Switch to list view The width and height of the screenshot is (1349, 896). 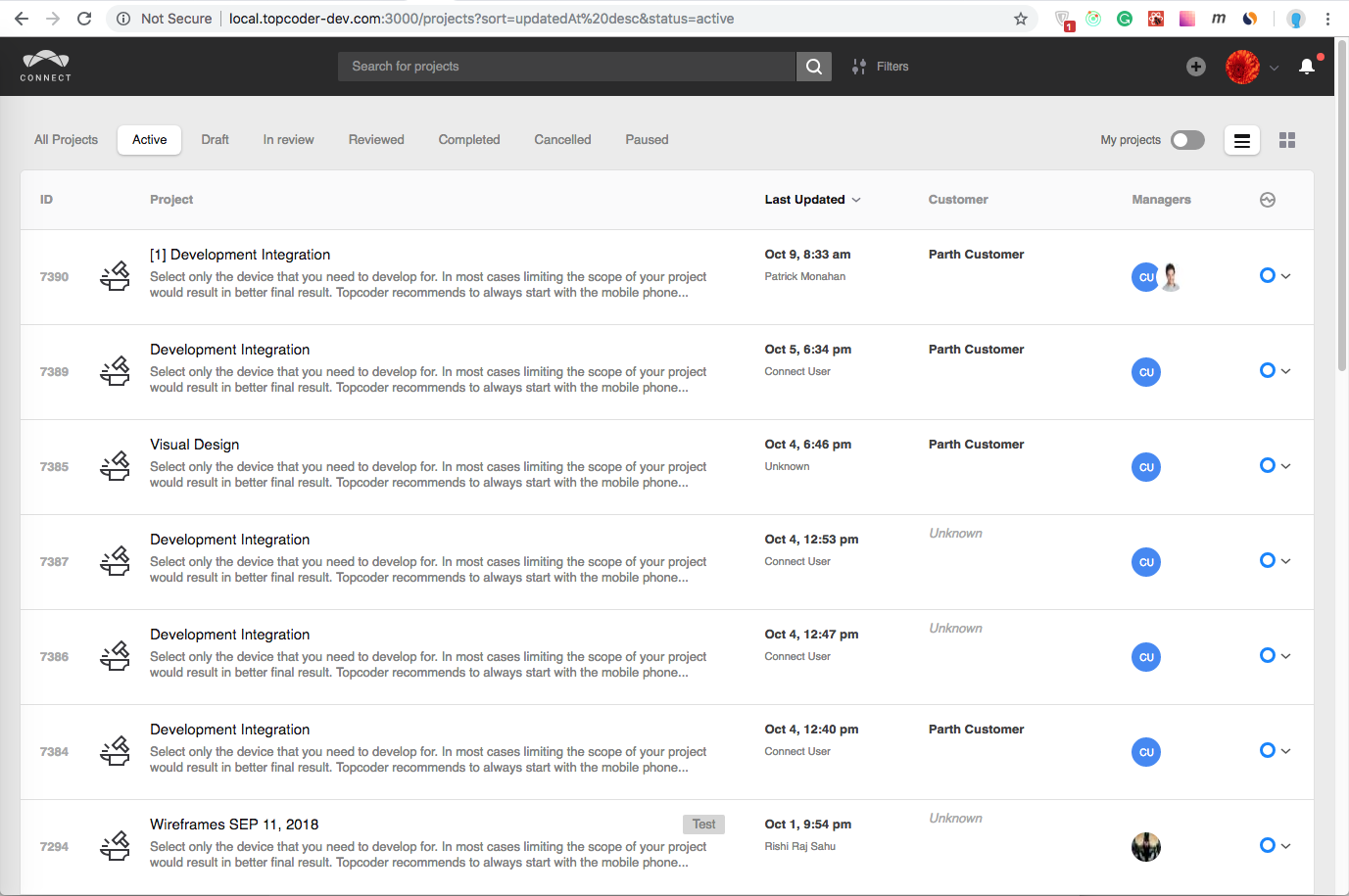tap(1242, 141)
